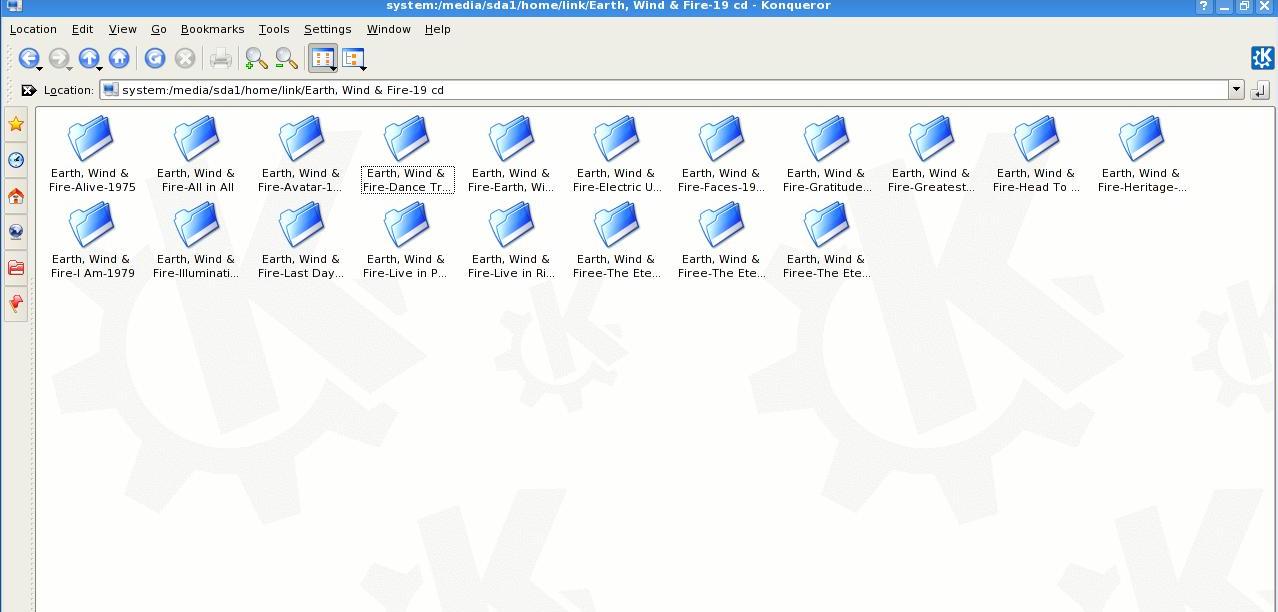Viewport: 1278px width, 612px height.
Task: Zoom in with the magnifier plus
Action: click(x=256, y=58)
